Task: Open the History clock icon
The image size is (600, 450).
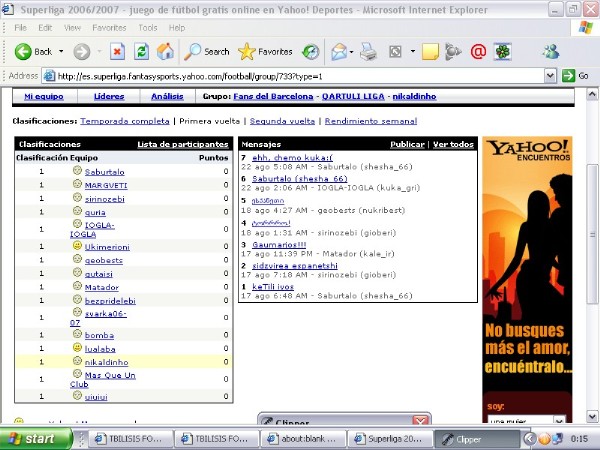Action: [310, 52]
